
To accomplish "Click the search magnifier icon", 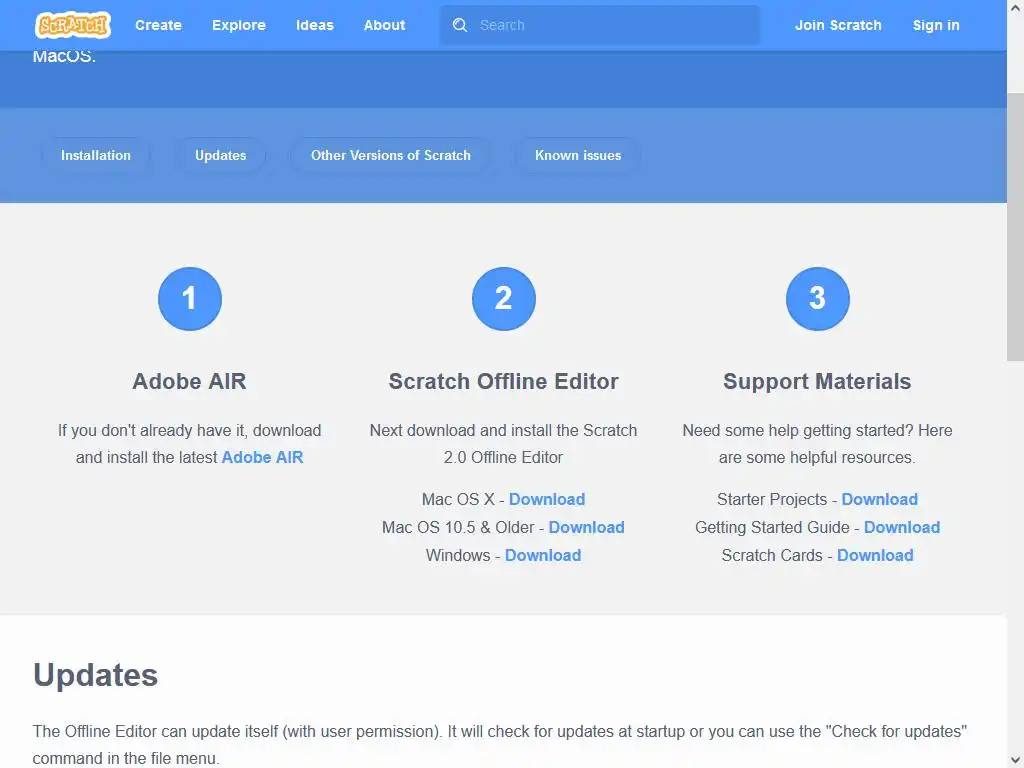I will pos(460,25).
